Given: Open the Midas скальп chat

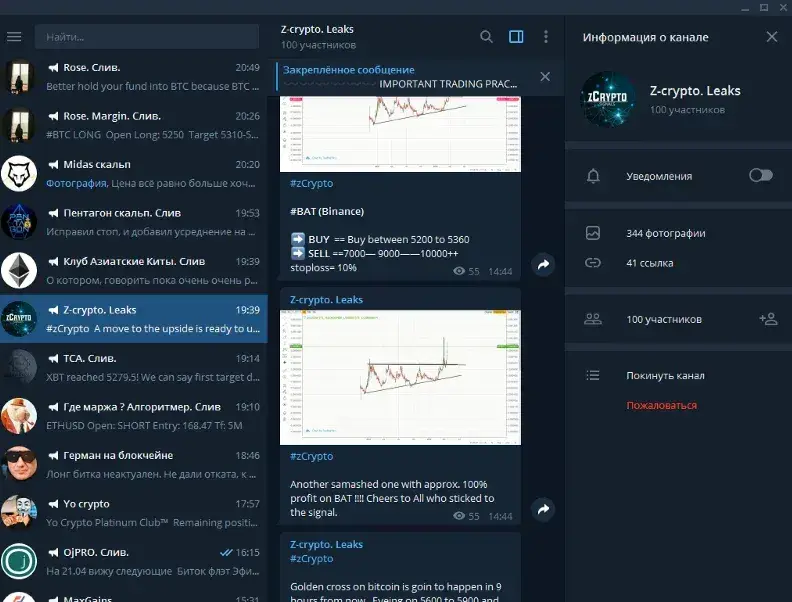Looking at the screenshot, I should tap(134, 173).
